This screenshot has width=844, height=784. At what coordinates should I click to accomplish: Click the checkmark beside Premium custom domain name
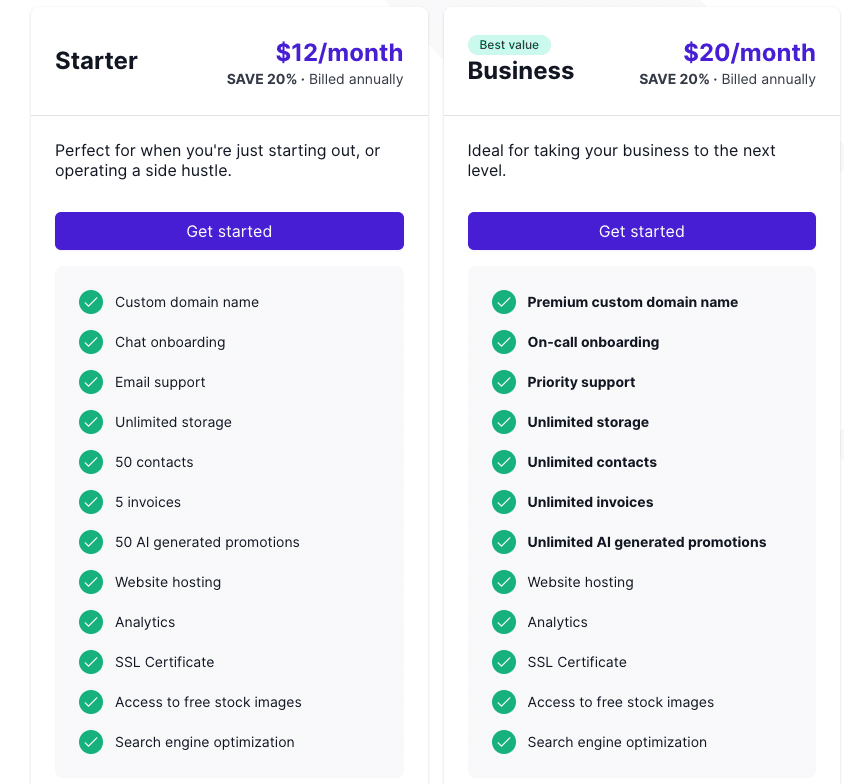(504, 302)
